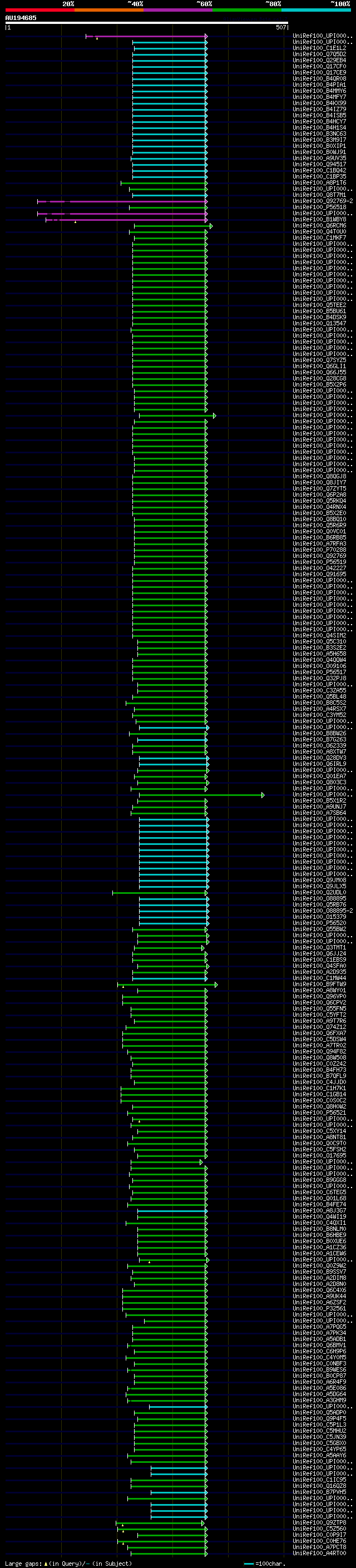Click the query name AU194685
This screenshot has width=356, height=1568.
click(21, 18)
